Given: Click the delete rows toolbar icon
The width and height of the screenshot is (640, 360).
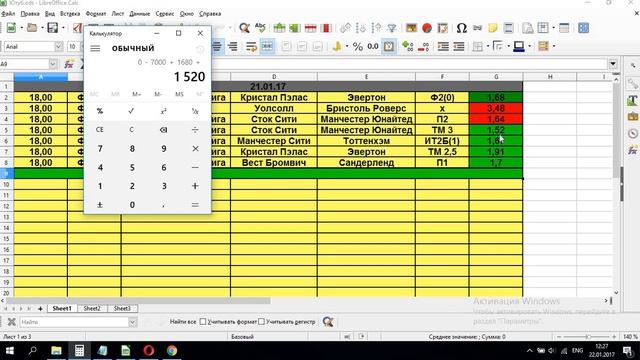Looking at the screenshot, I should pyautogui.click(x=311, y=28).
